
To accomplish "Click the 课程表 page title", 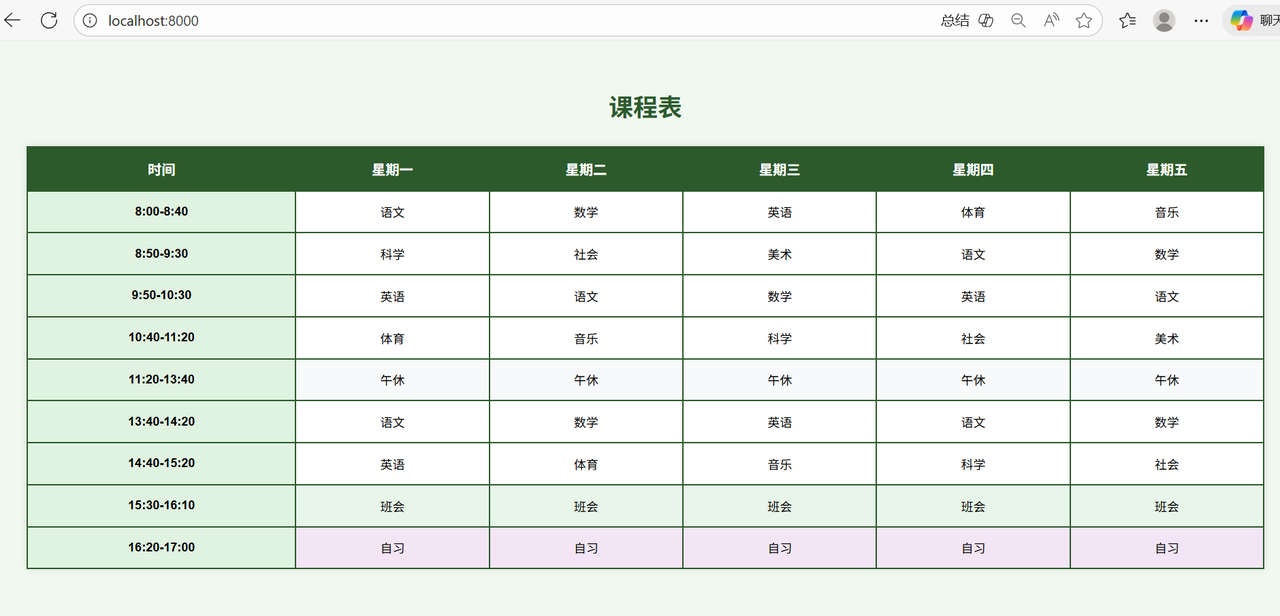I will point(644,105).
